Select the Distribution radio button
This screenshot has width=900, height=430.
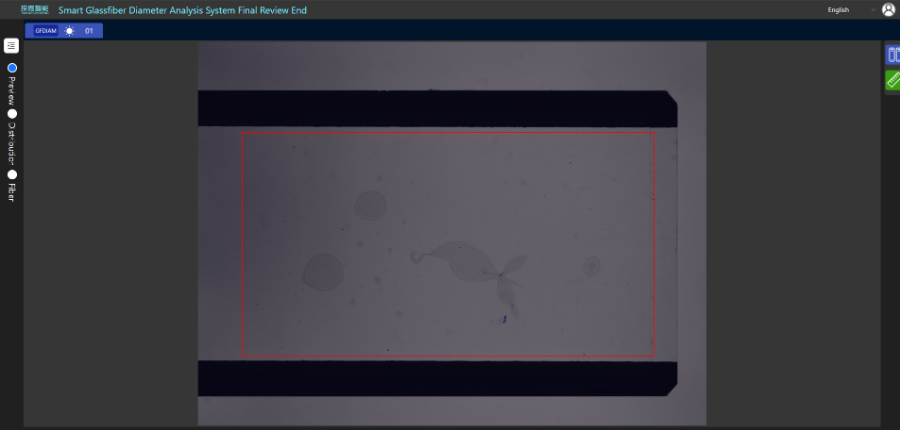tap(12, 114)
